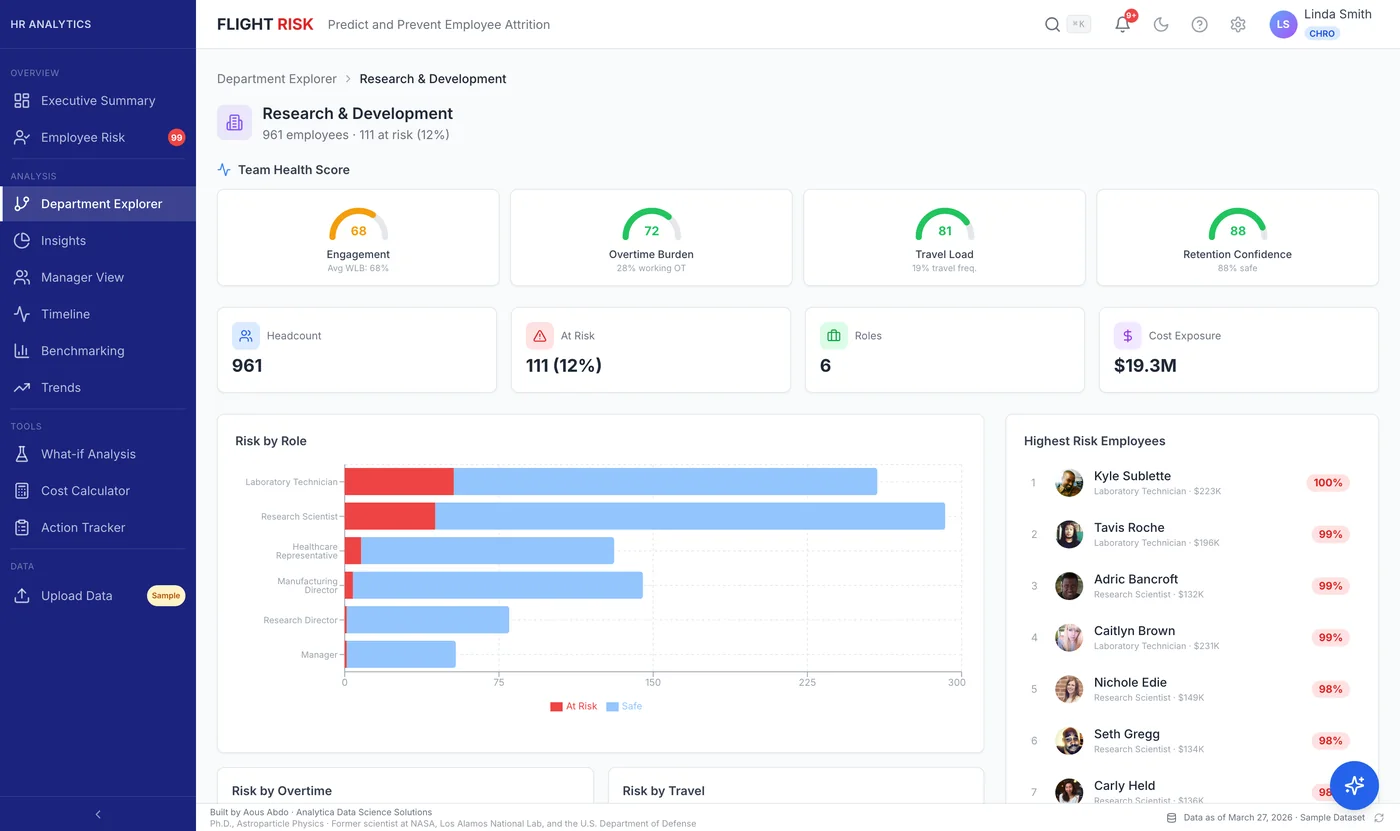The height and width of the screenshot is (831, 1400).
Task: Select Nichole Edie employee name
Action: point(1130,683)
